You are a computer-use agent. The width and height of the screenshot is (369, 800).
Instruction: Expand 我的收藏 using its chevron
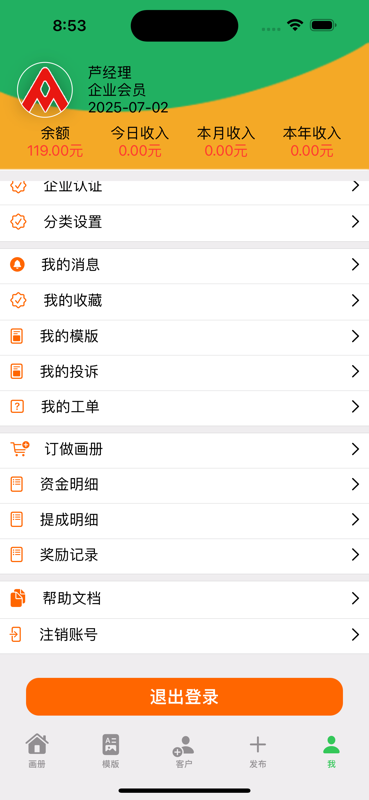(x=356, y=301)
